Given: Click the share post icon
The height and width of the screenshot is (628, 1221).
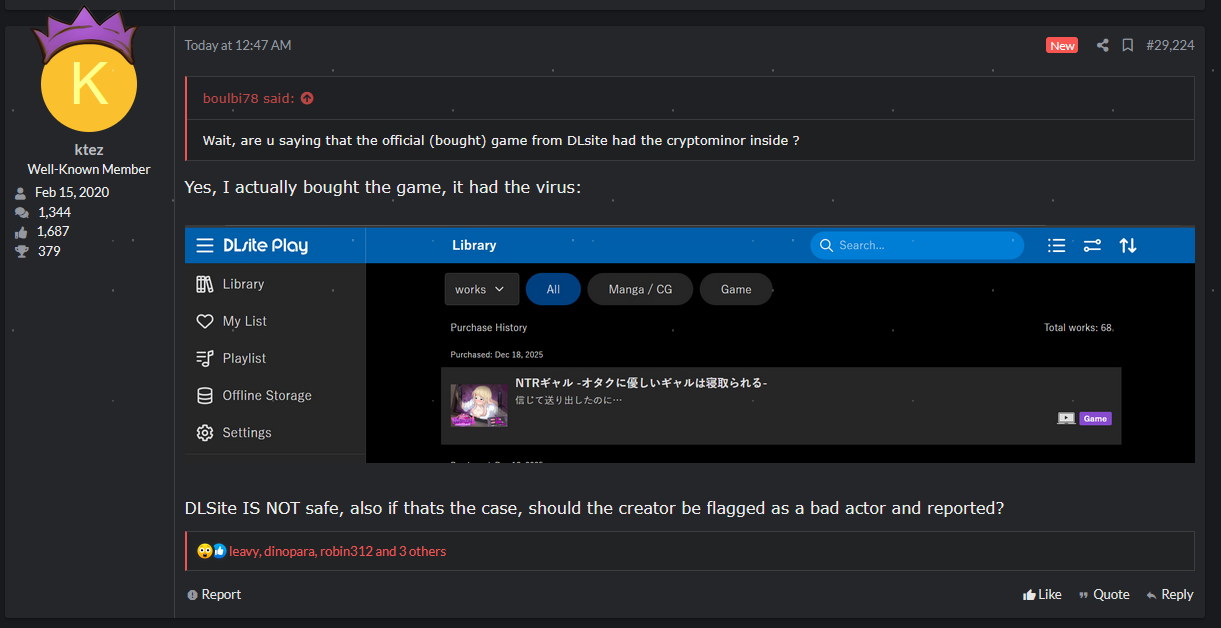Looking at the screenshot, I should (x=1102, y=45).
